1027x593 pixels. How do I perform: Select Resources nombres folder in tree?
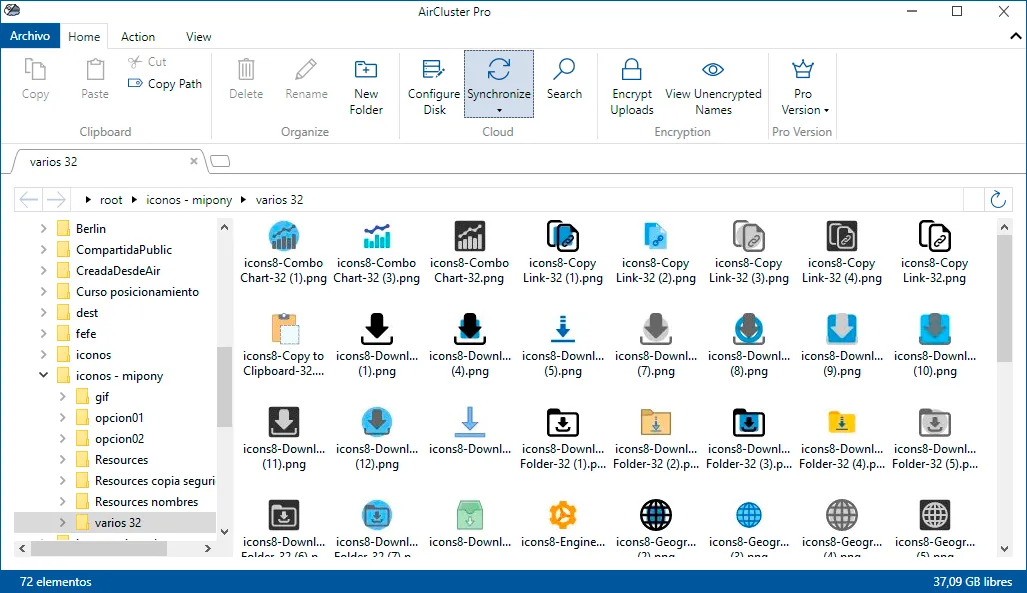click(x=146, y=501)
